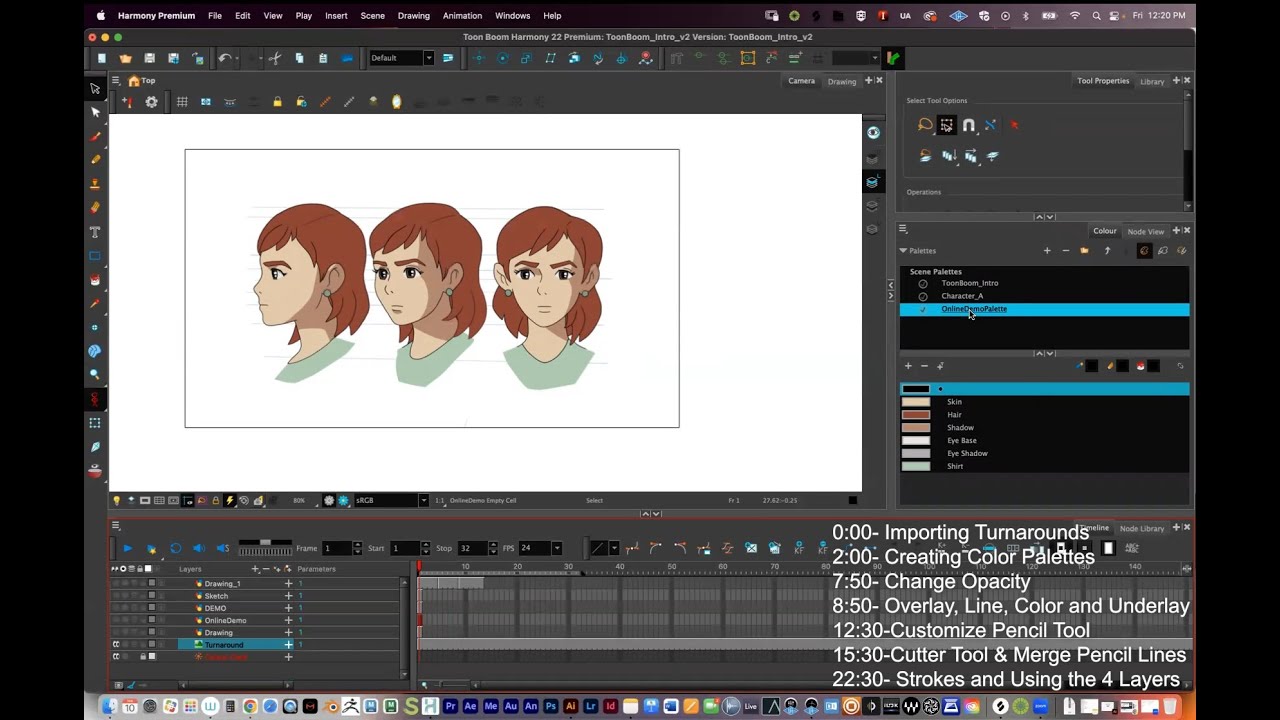
Task: Toggle the Snap magnet icon in Tool Properties
Action: point(969,125)
